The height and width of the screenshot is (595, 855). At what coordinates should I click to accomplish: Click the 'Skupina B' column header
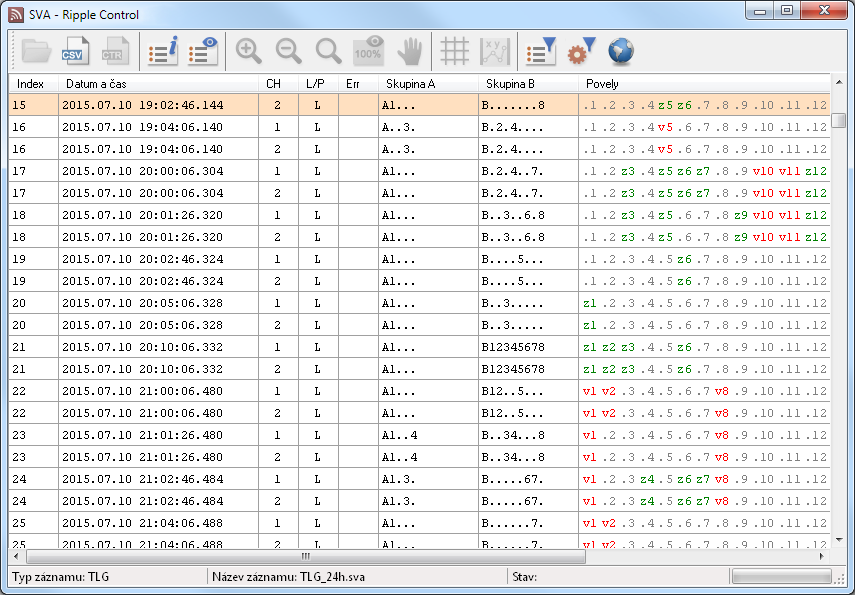[x=527, y=84]
